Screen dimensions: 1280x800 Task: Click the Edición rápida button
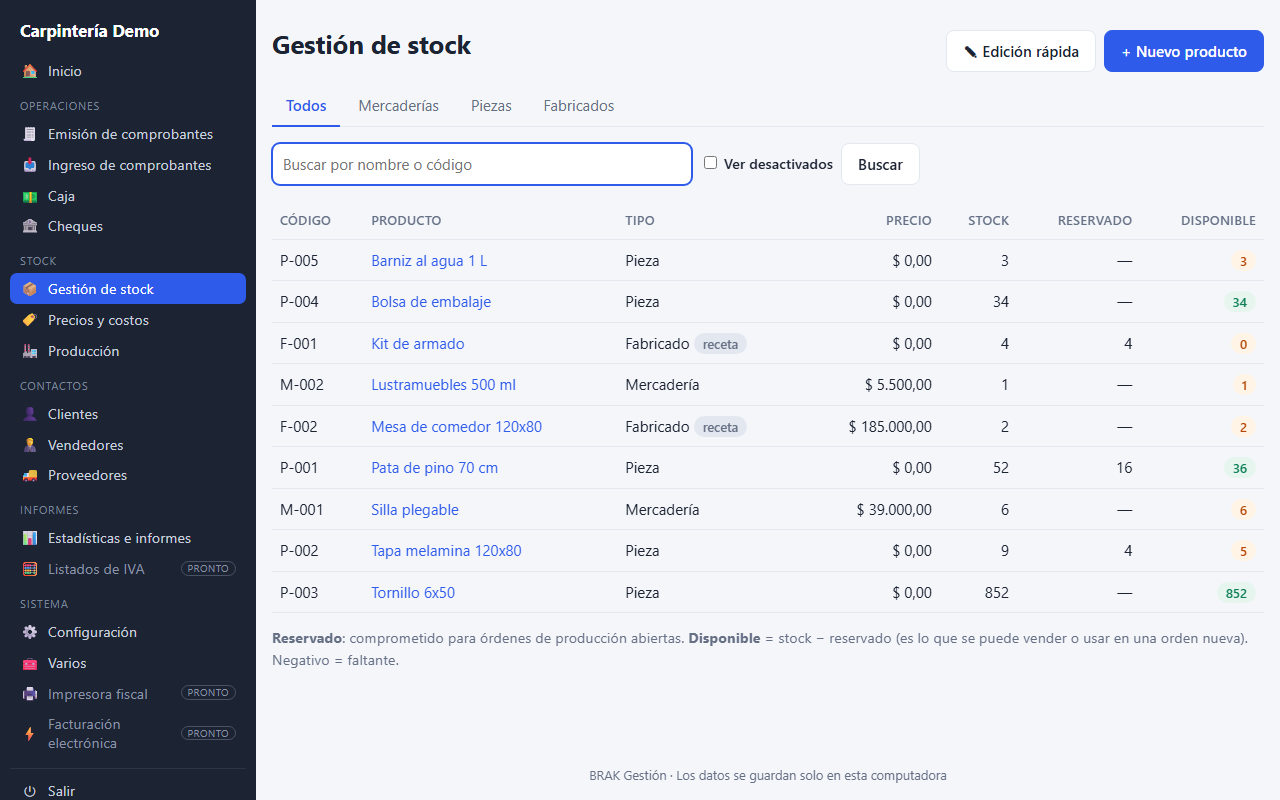[x=1021, y=51]
